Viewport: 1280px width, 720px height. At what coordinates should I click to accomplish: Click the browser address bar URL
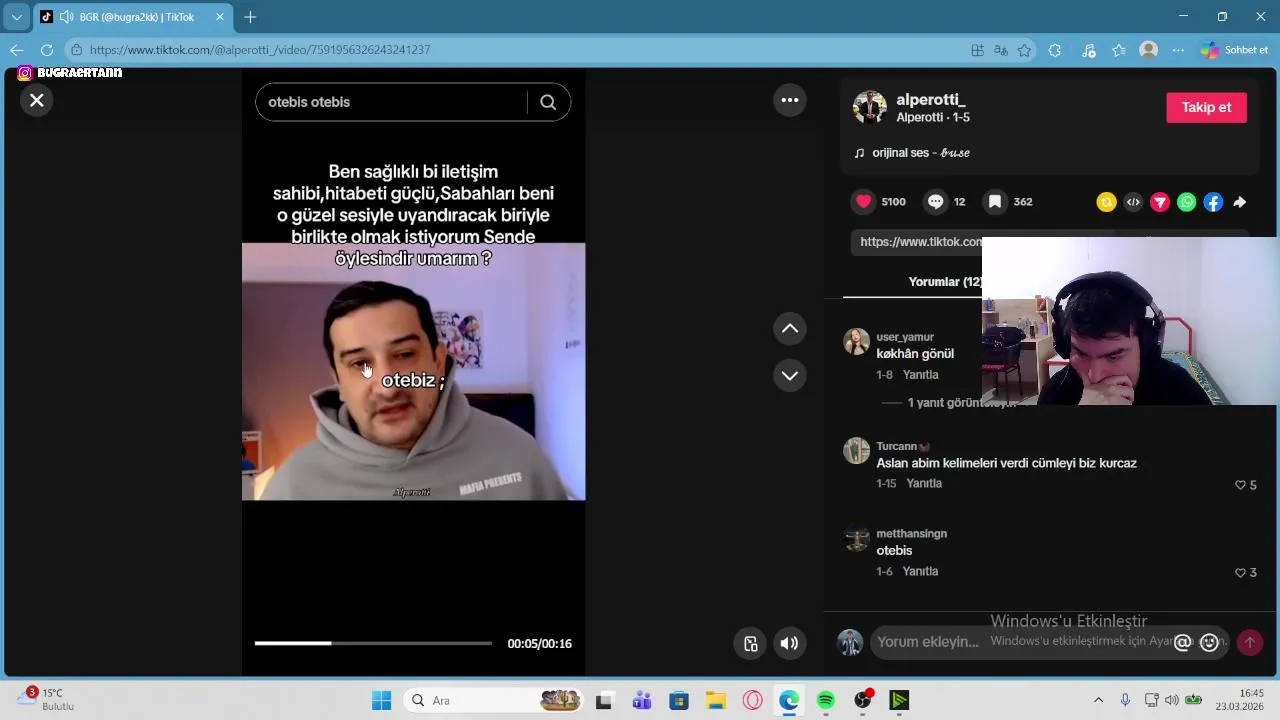pos(260,50)
